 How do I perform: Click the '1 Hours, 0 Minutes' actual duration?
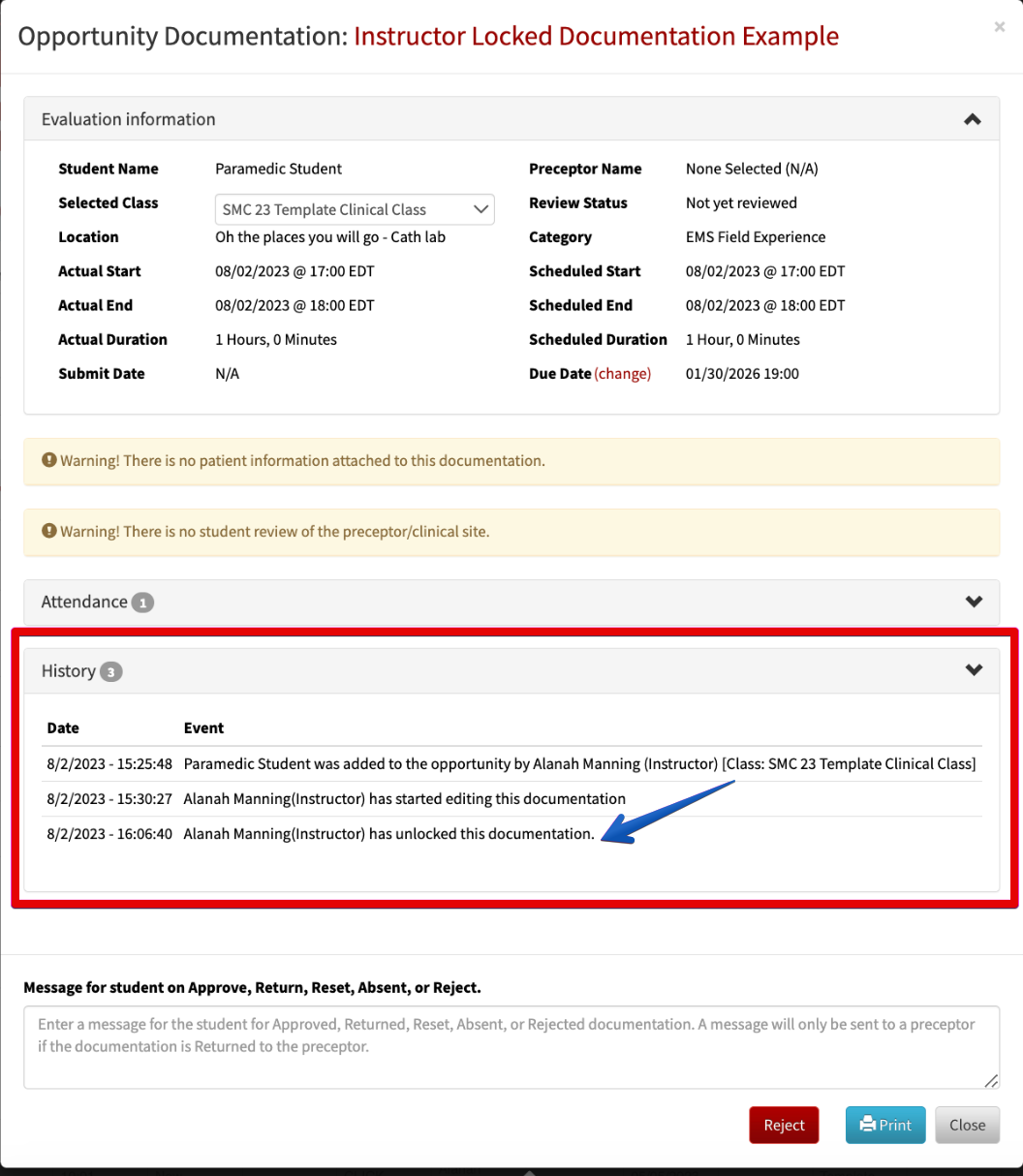tap(276, 339)
